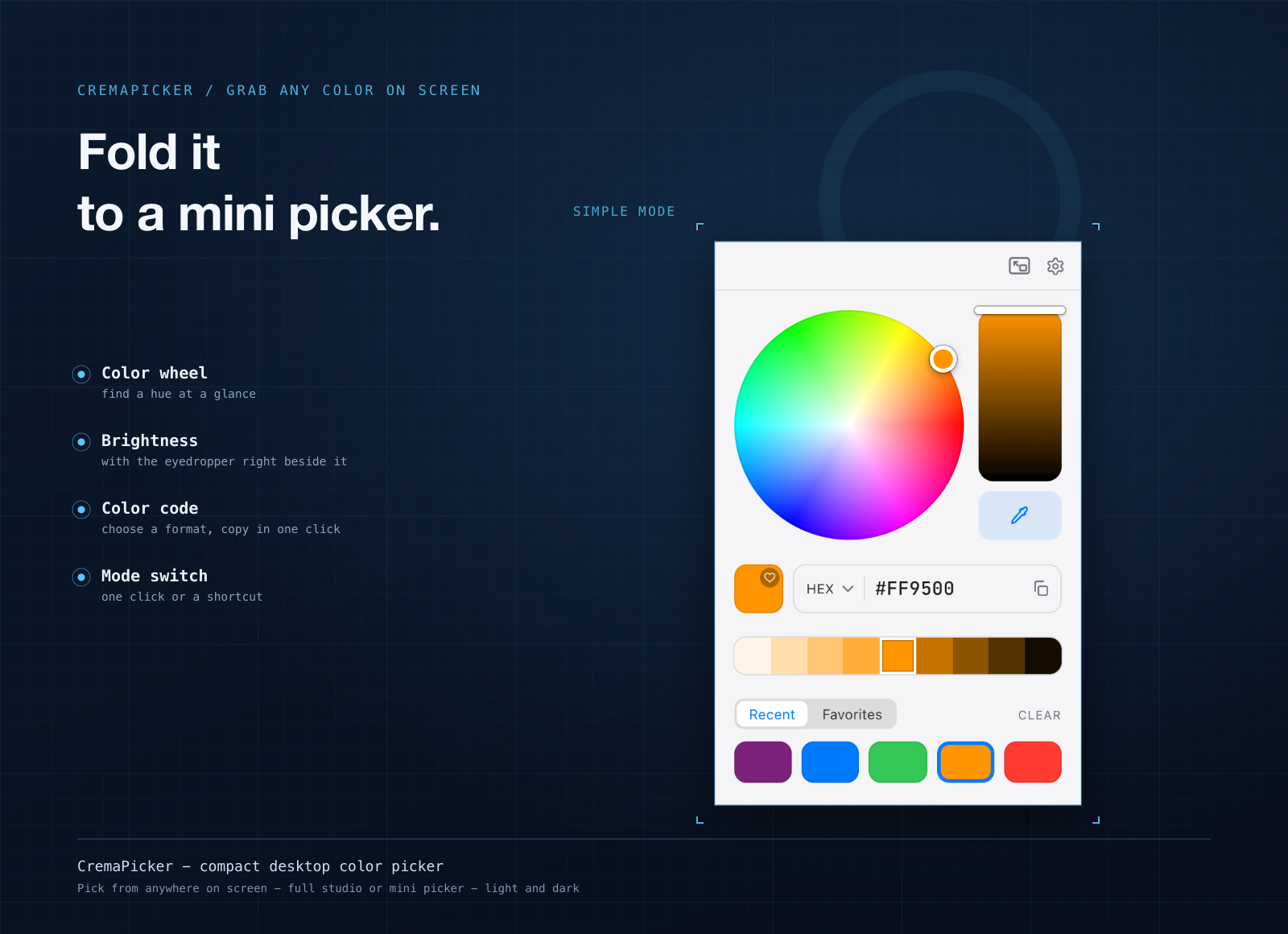Click the mode switch window icon

click(1019, 266)
